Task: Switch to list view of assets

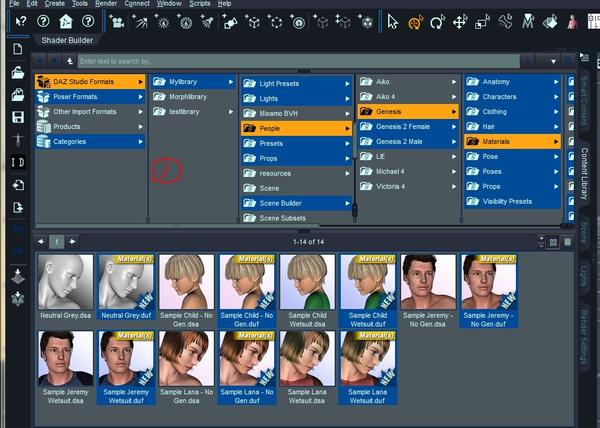Action: pos(567,242)
